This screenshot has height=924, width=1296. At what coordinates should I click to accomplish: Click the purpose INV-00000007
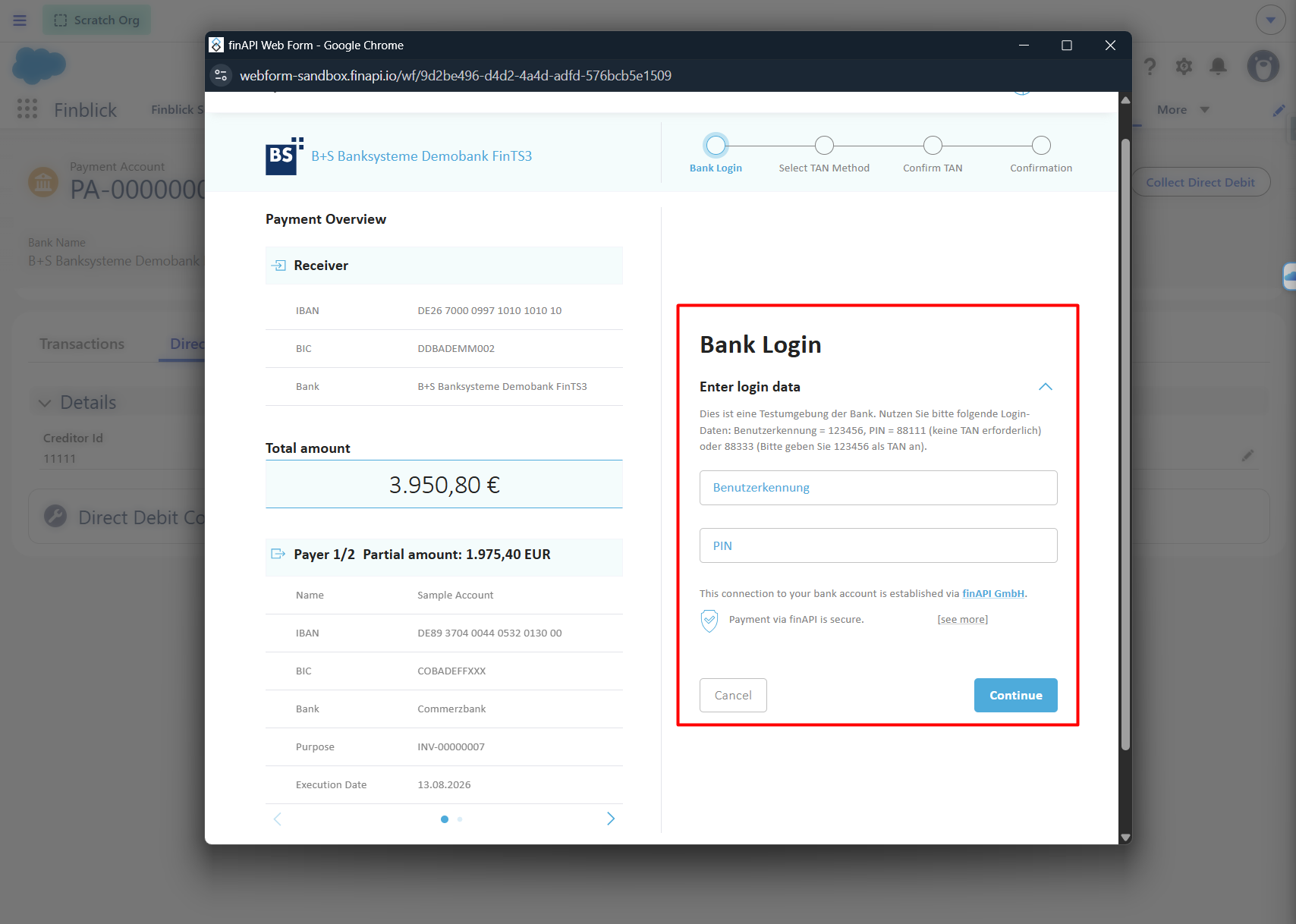click(x=451, y=747)
